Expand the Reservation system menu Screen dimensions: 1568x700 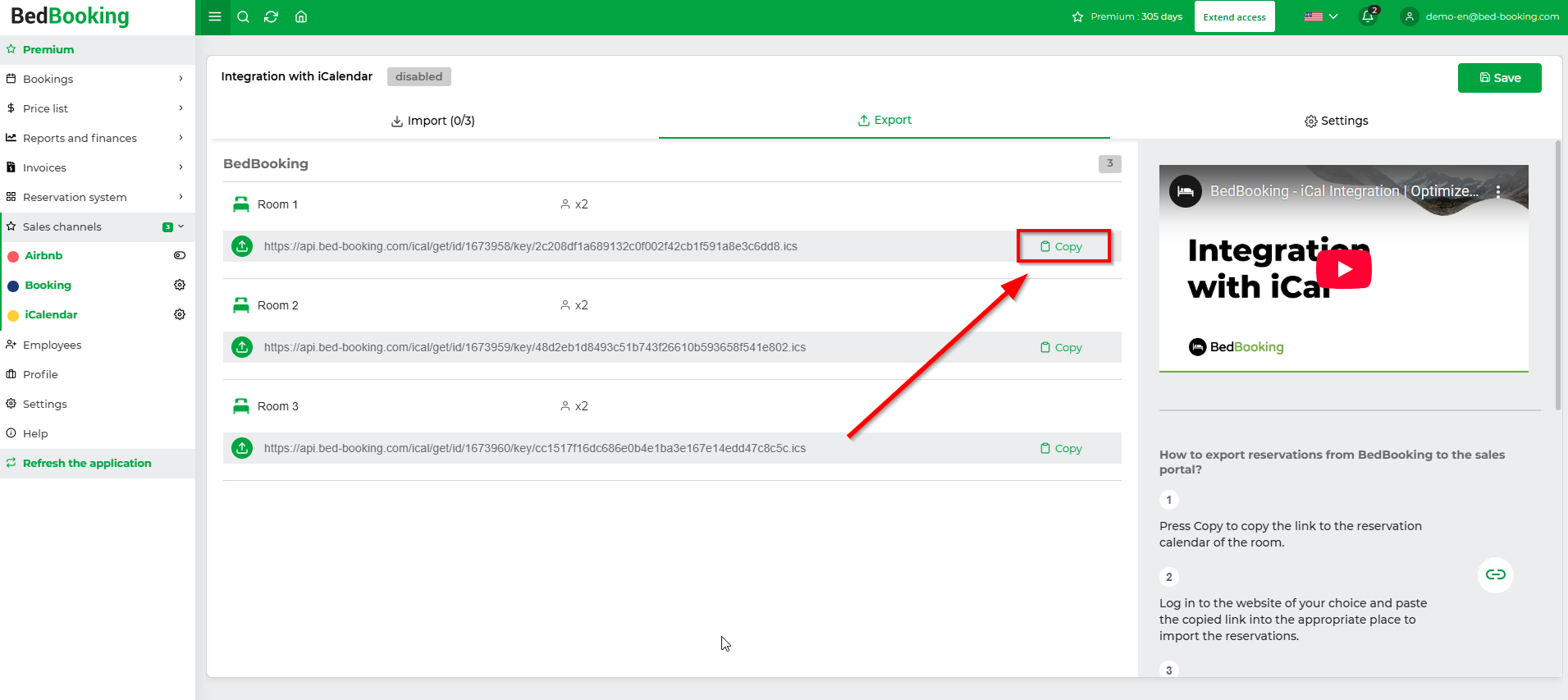(x=98, y=197)
